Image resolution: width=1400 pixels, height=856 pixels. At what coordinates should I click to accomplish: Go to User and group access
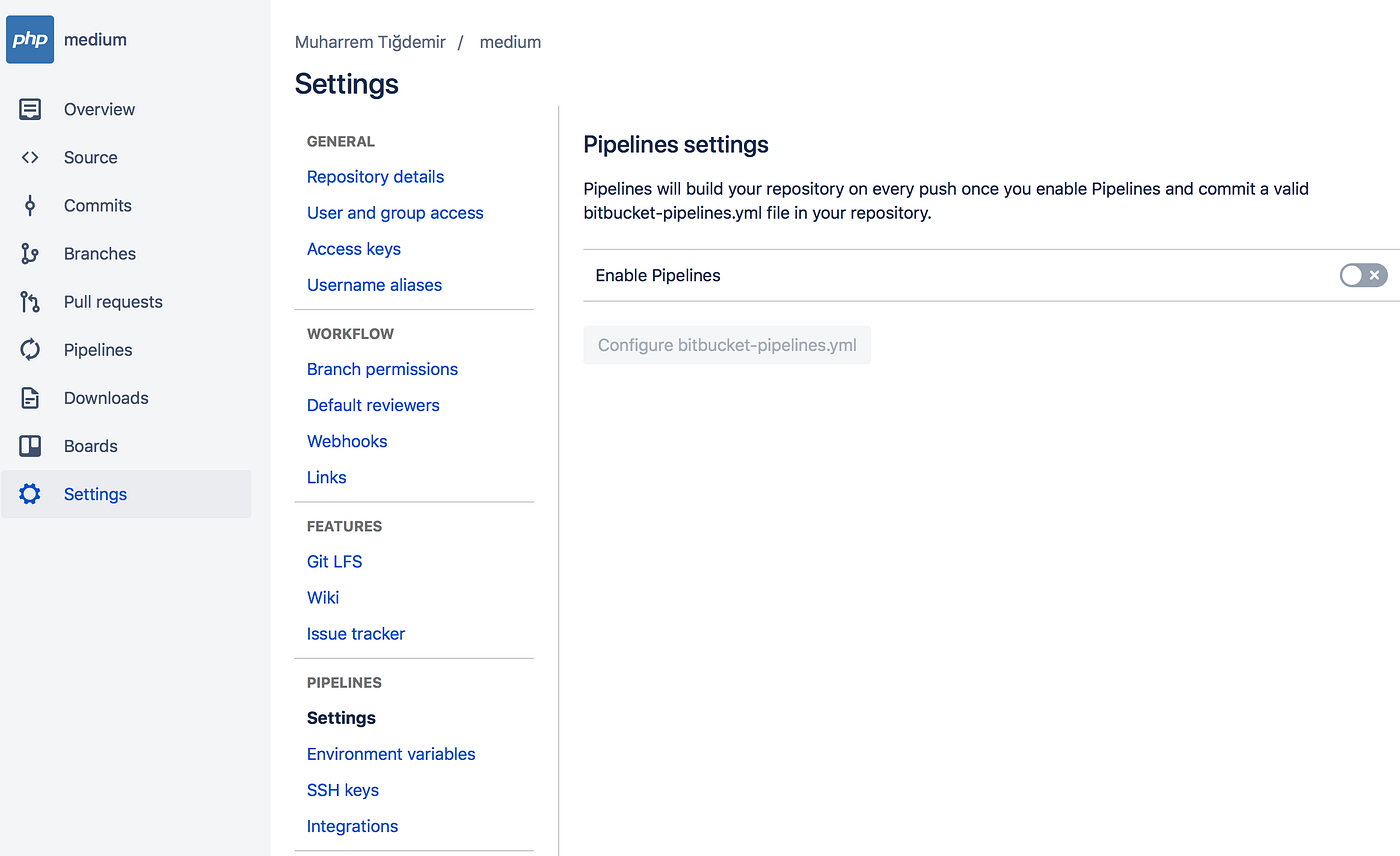click(x=395, y=213)
